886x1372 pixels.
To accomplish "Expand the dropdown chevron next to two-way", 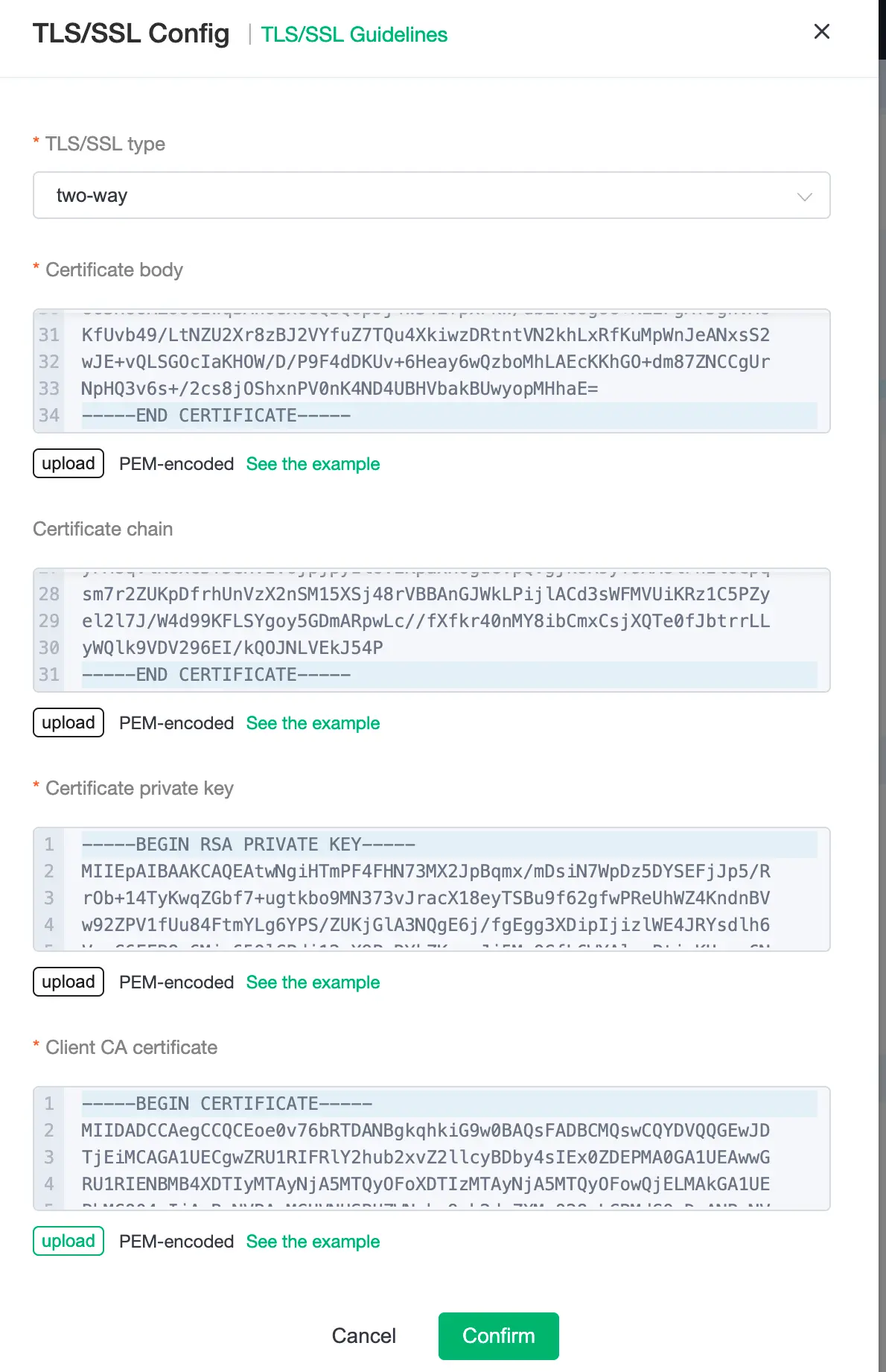I will (803, 197).
